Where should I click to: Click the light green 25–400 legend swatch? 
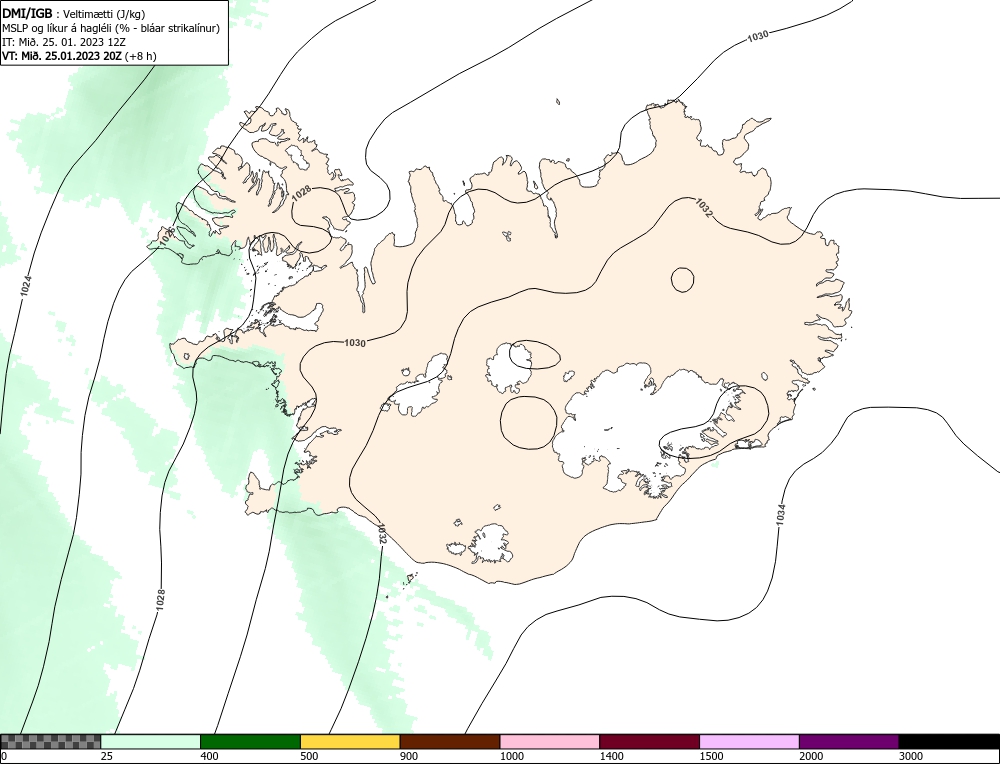coord(151,742)
